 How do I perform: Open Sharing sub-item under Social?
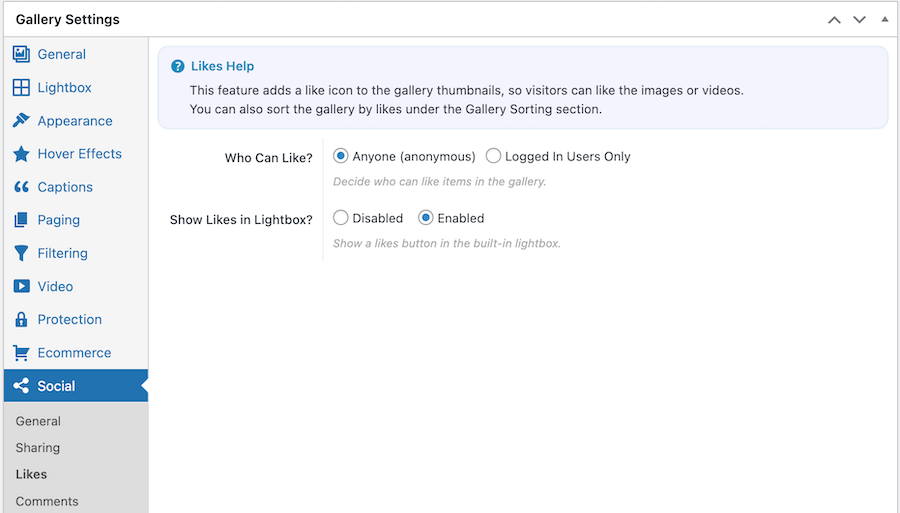(x=38, y=448)
